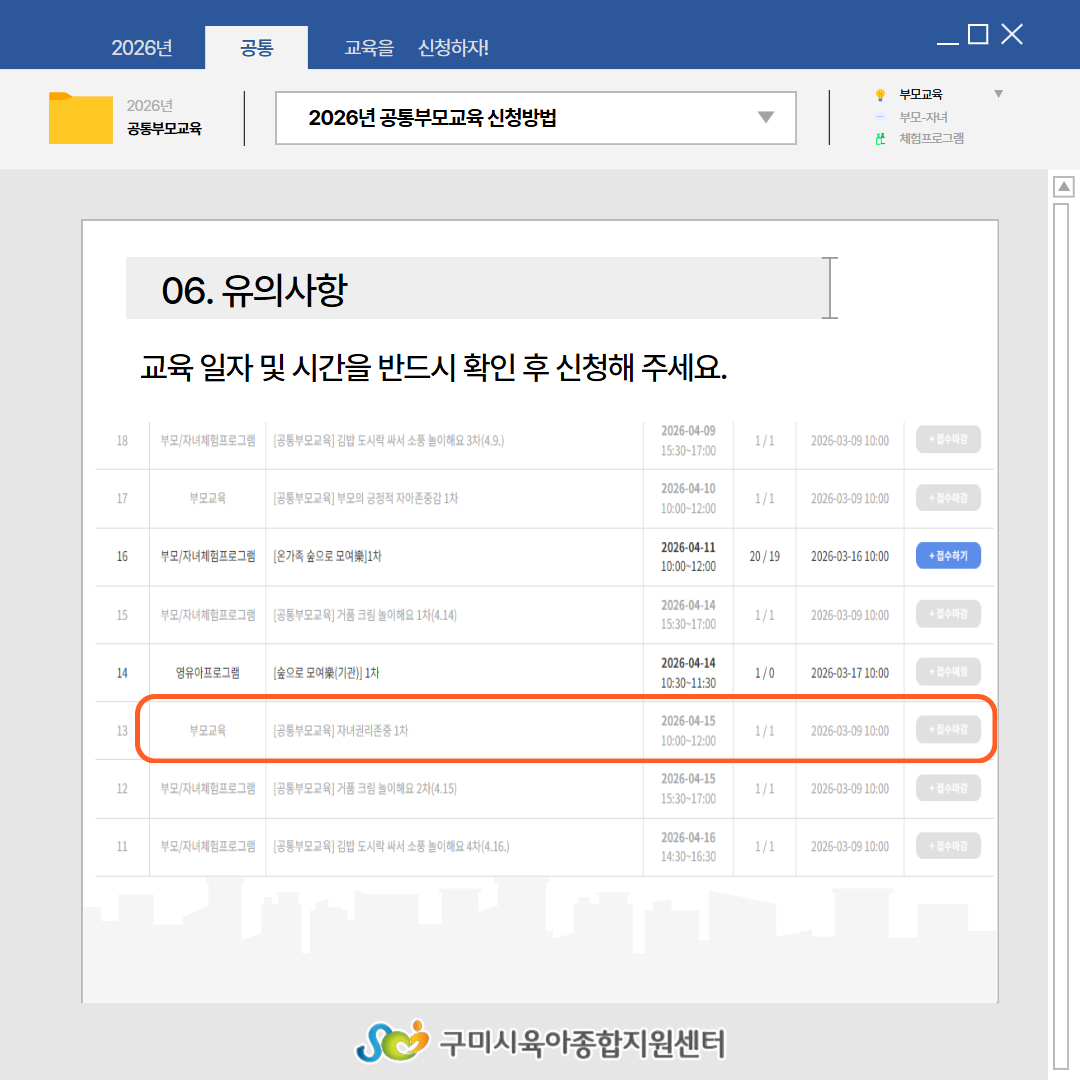Screen dimensions: 1080x1080
Task: Click the 부모-자녀 dash legend icon
Action: click(x=880, y=117)
